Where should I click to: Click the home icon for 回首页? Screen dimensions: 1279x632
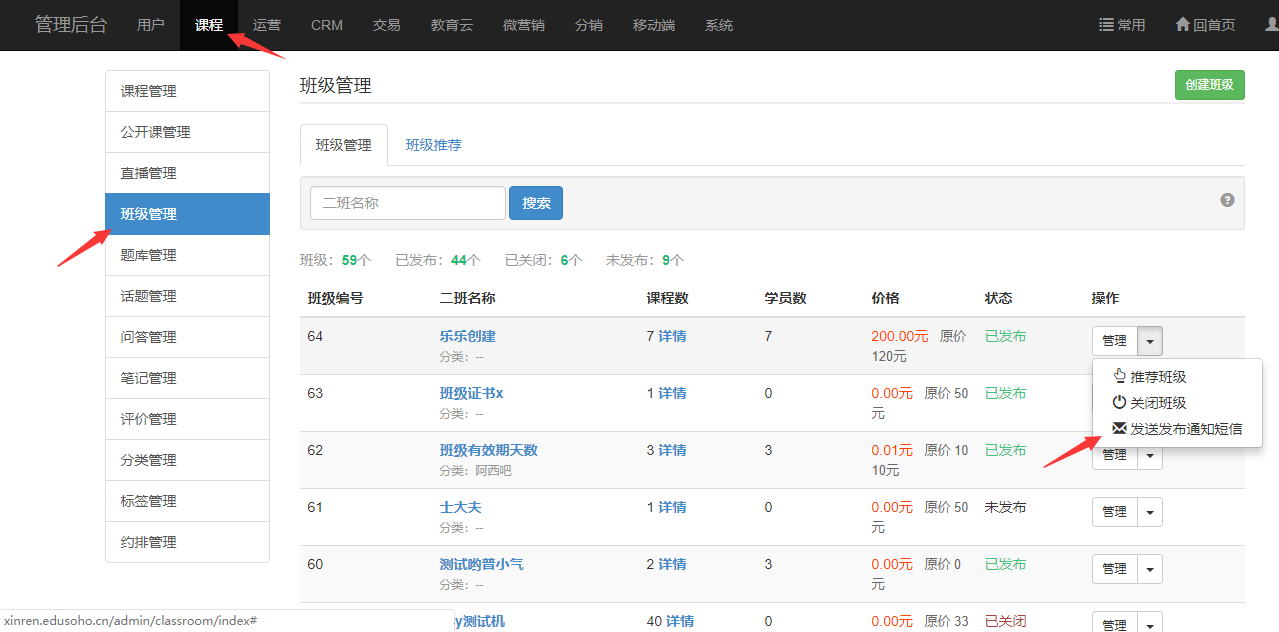[1182, 25]
